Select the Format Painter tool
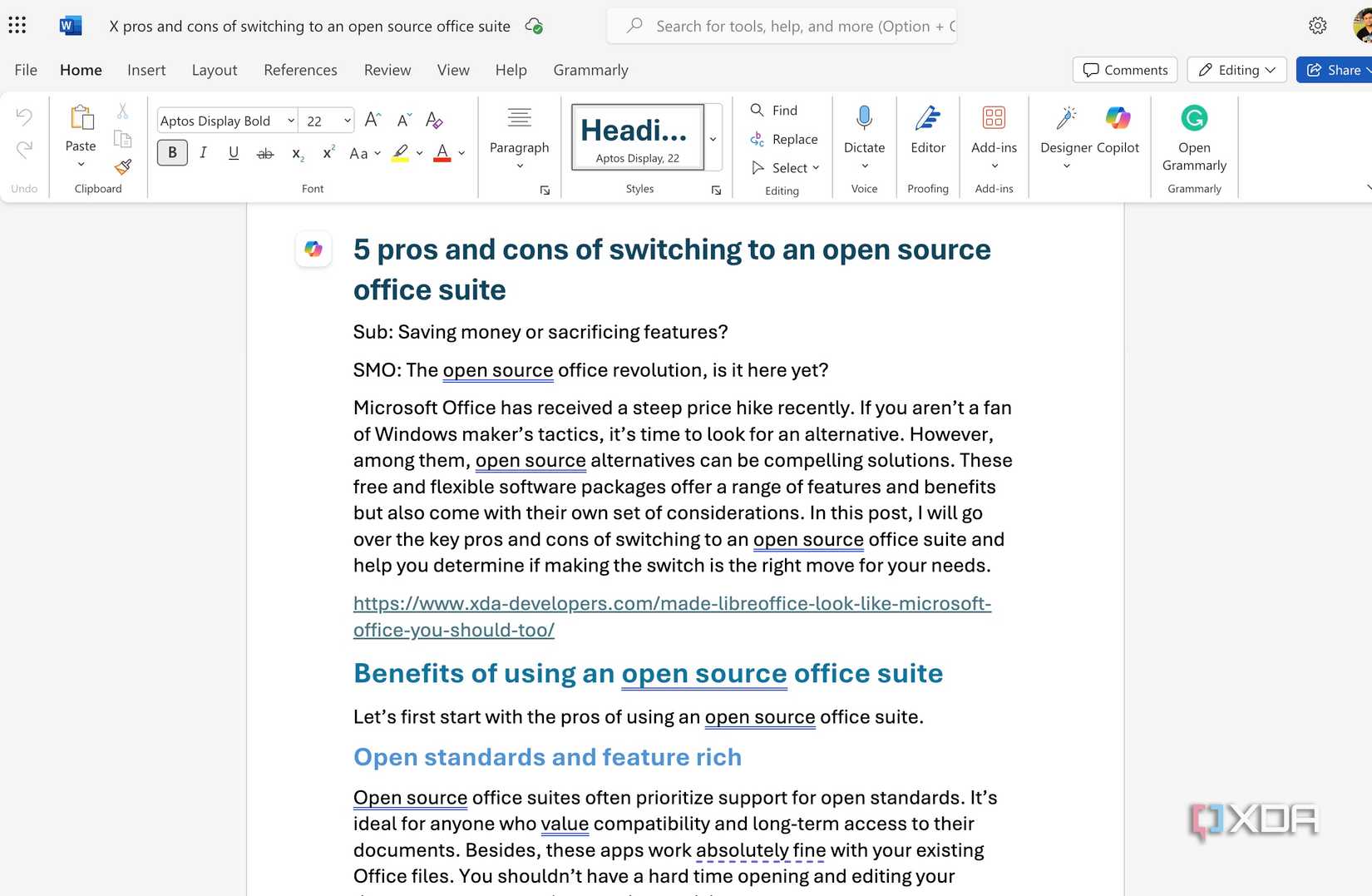The width and height of the screenshot is (1372, 896). coord(122,166)
